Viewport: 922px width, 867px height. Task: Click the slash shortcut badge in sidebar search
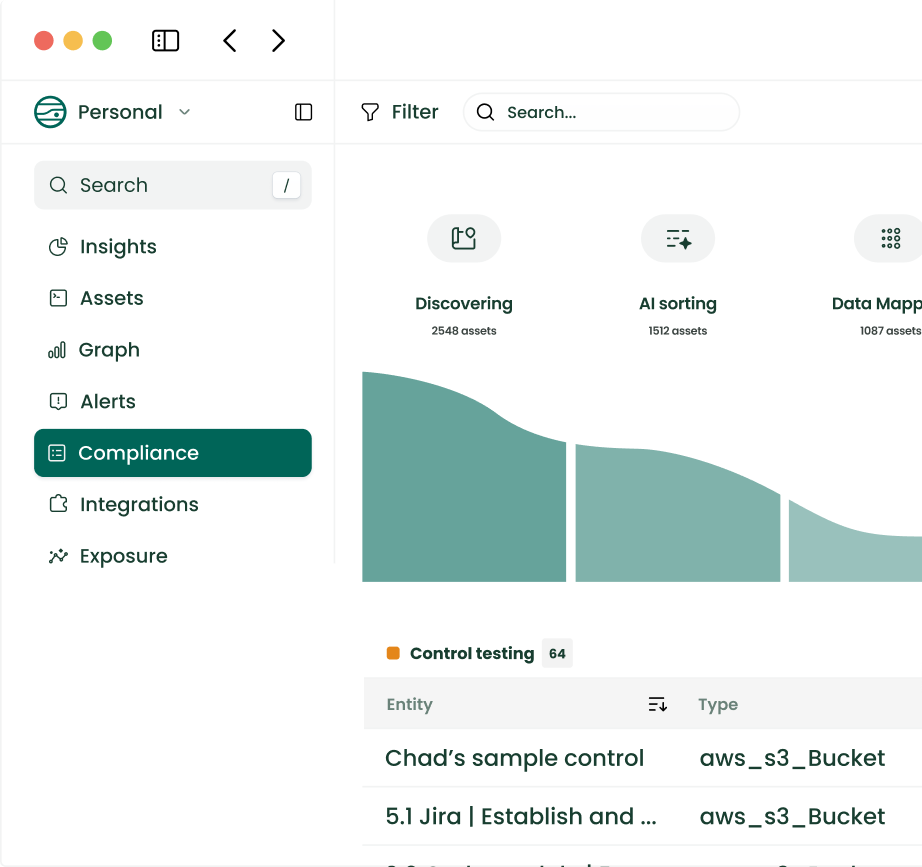286,185
